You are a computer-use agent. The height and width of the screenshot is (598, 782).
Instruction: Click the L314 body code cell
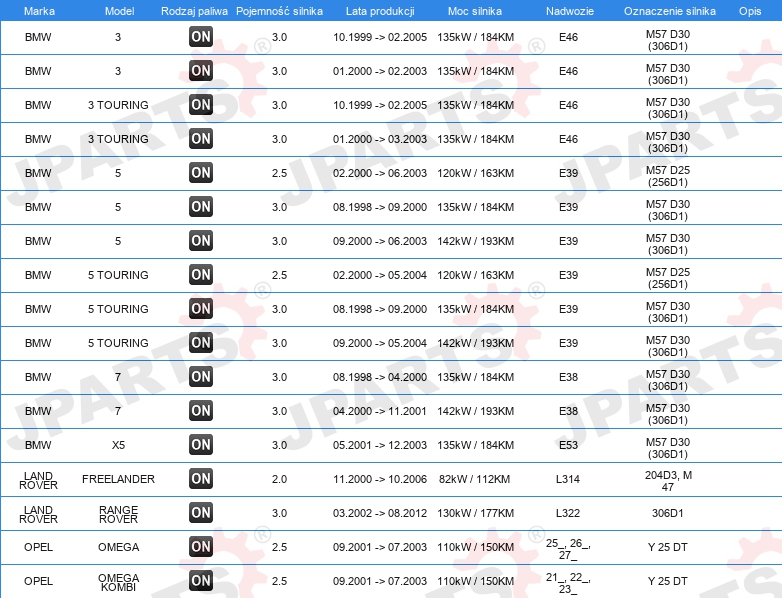(568, 479)
